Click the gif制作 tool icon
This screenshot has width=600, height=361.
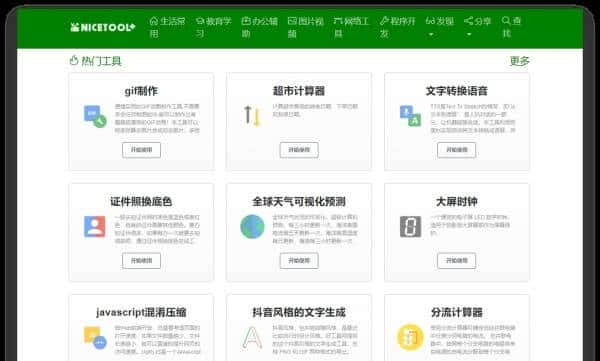click(95, 116)
